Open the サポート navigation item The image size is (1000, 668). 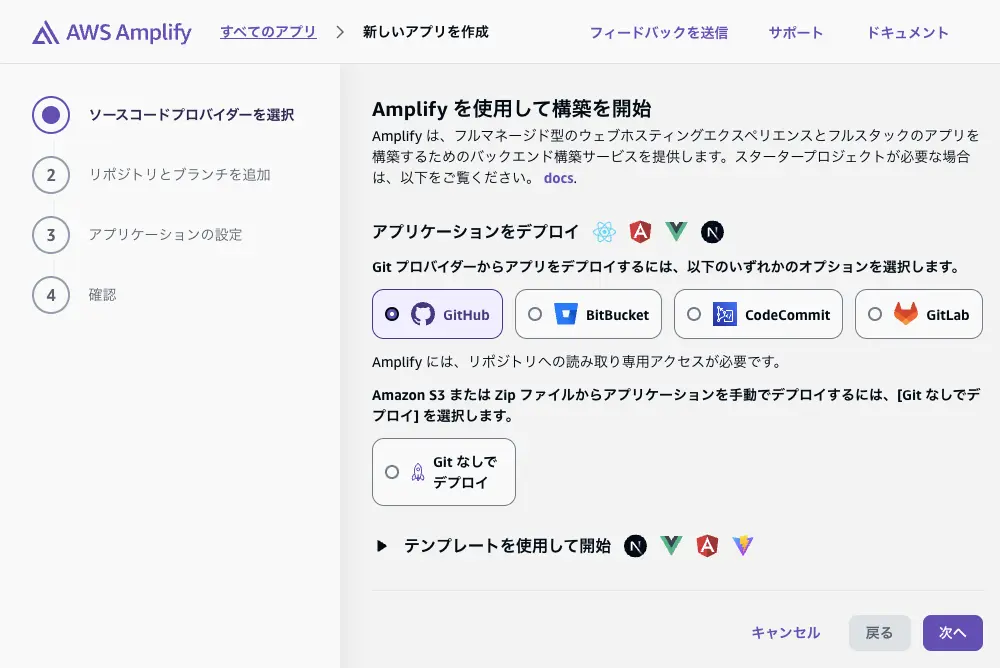tap(795, 31)
